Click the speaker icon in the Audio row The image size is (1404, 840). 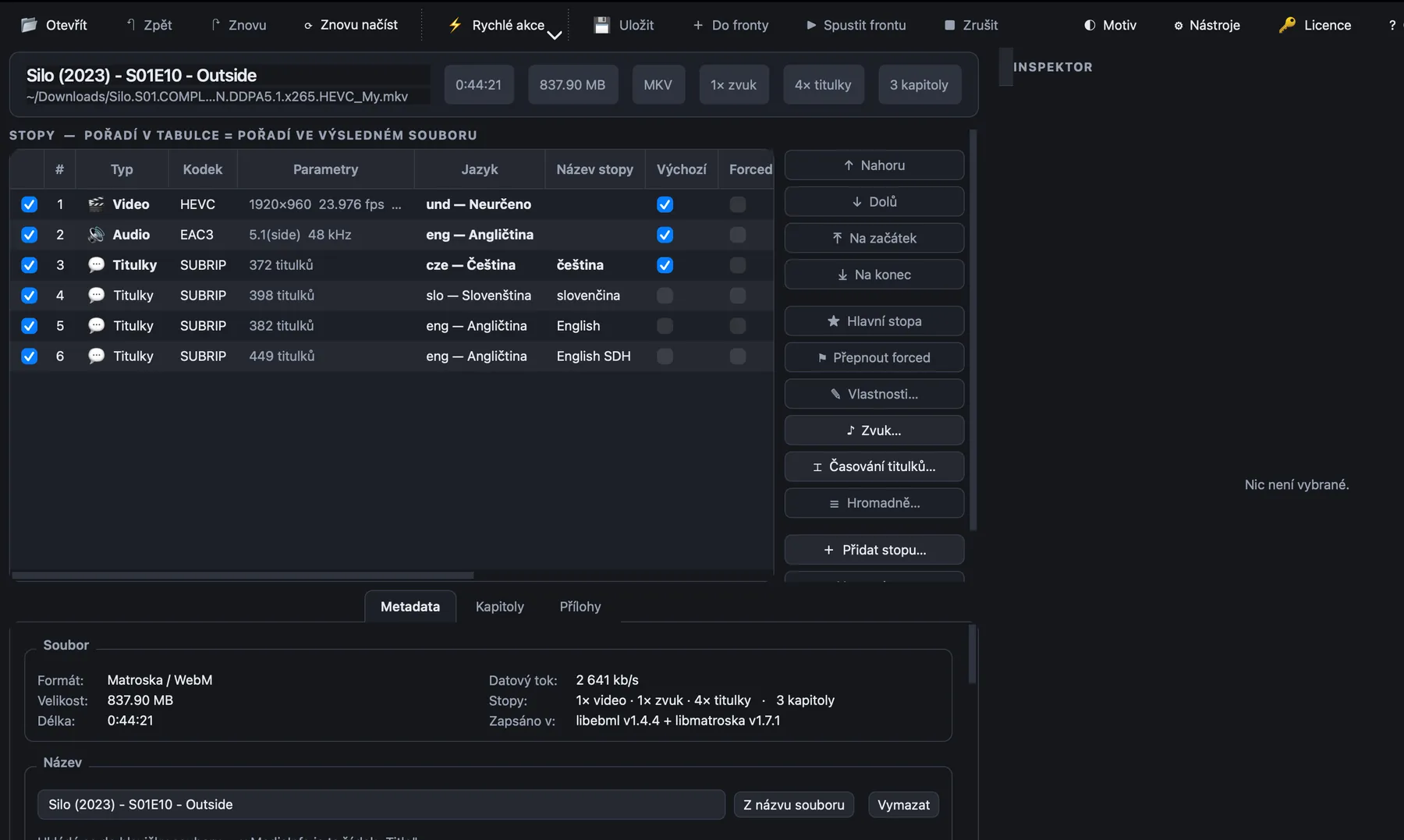pyautogui.click(x=96, y=235)
